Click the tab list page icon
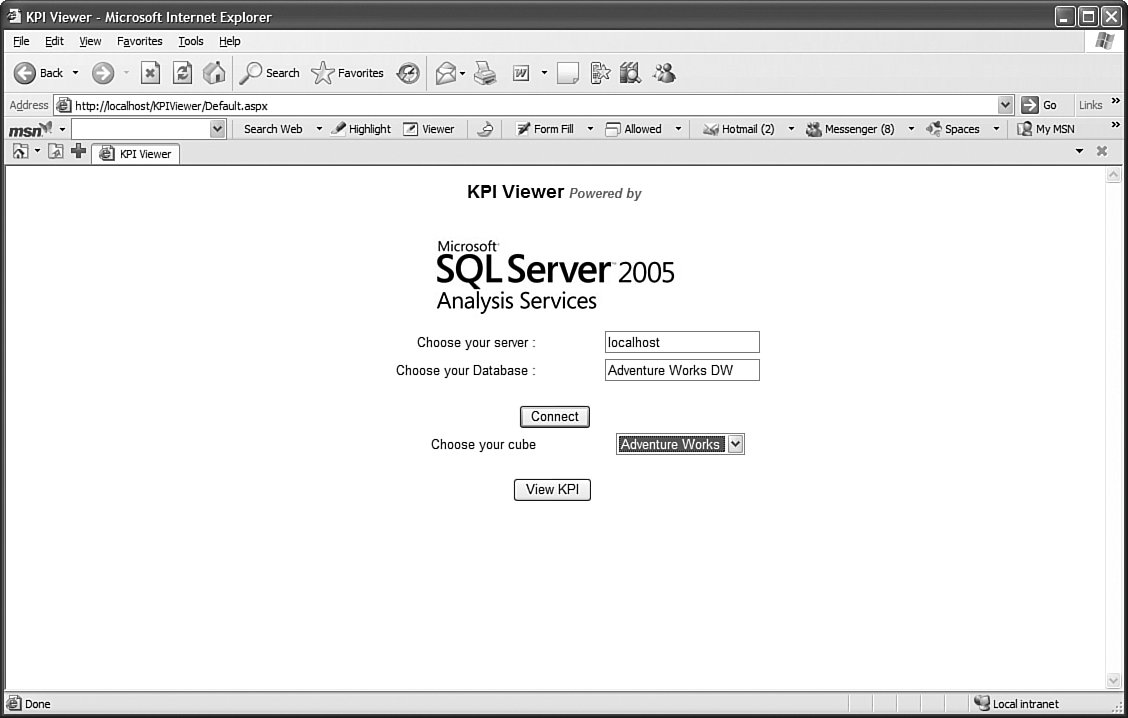The image size is (1128, 718). [x=55, y=151]
